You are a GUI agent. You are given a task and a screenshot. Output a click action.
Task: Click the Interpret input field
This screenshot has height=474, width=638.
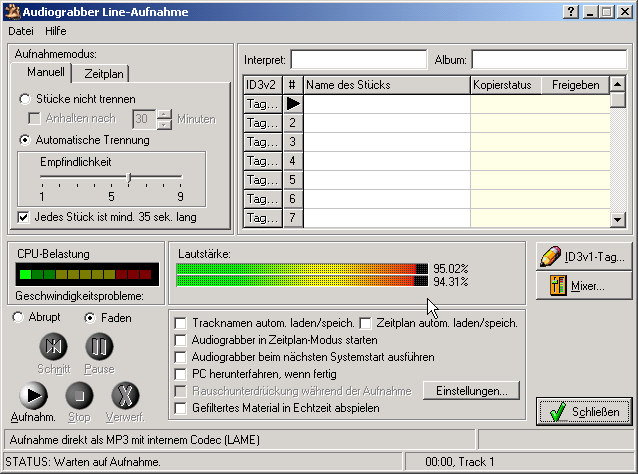coord(359,60)
